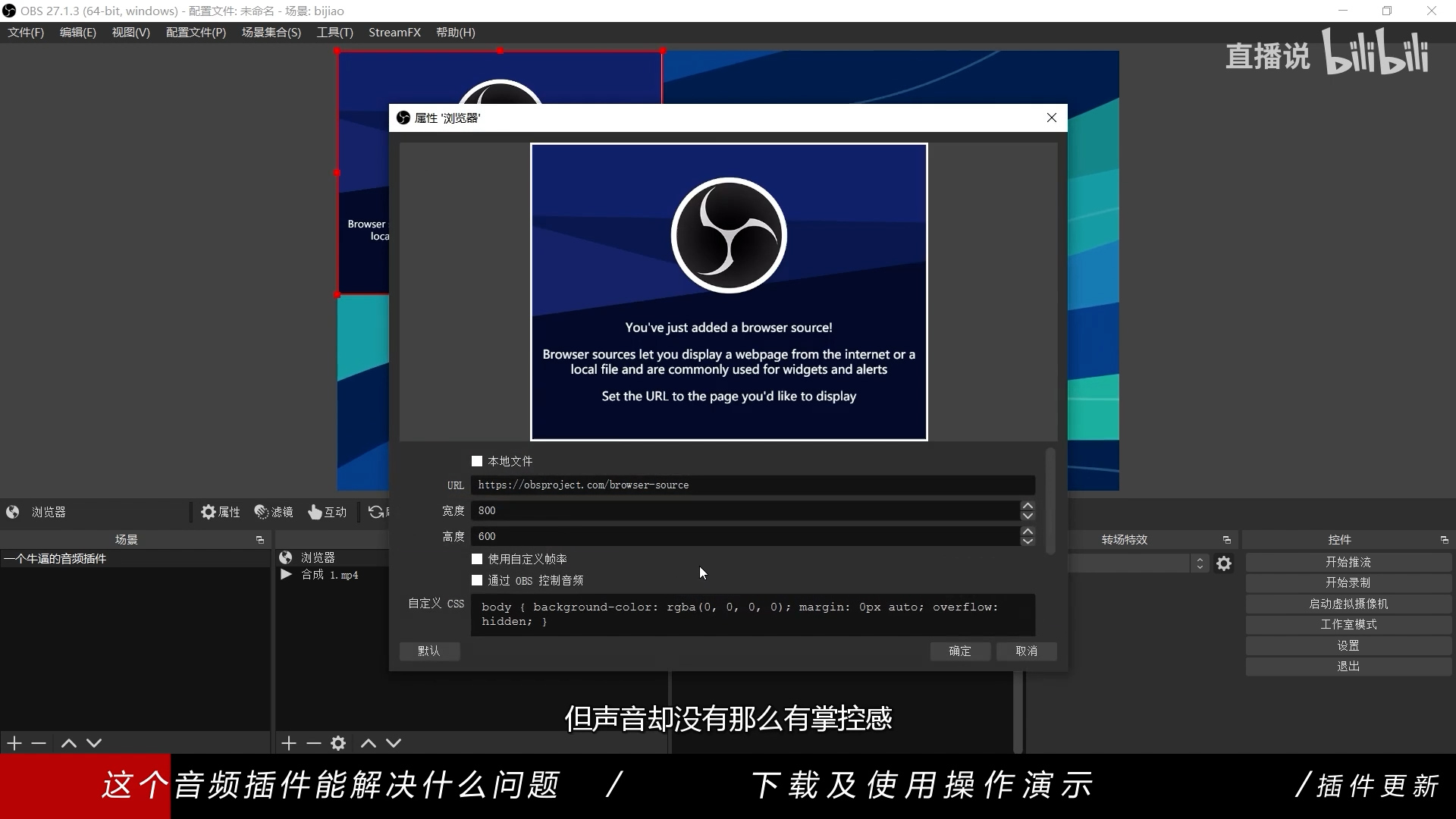Move source up with arrow icon
This screenshot has width=1456, height=819.
[x=369, y=743]
